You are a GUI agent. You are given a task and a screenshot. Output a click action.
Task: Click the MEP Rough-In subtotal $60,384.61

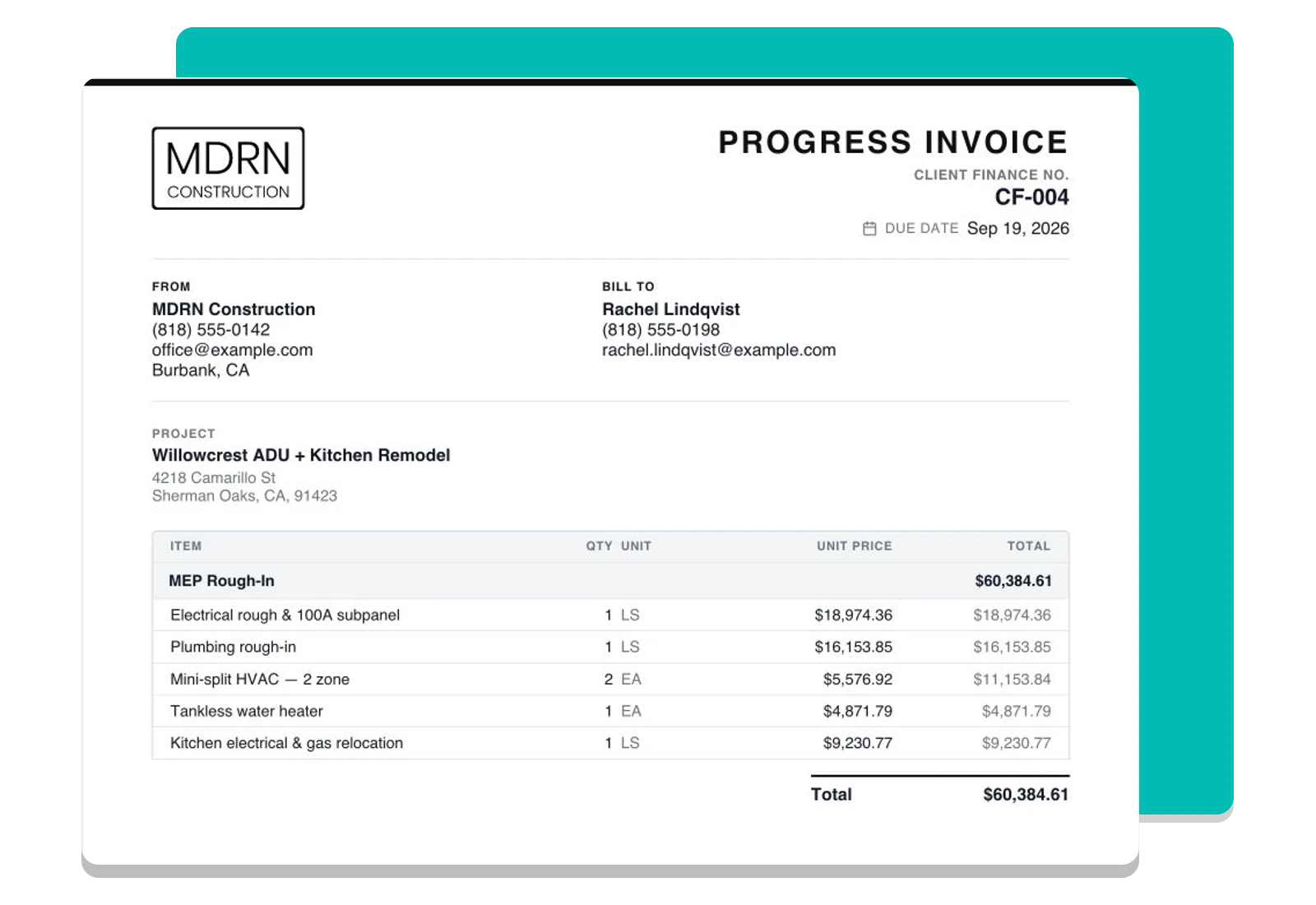tap(1013, 581)
